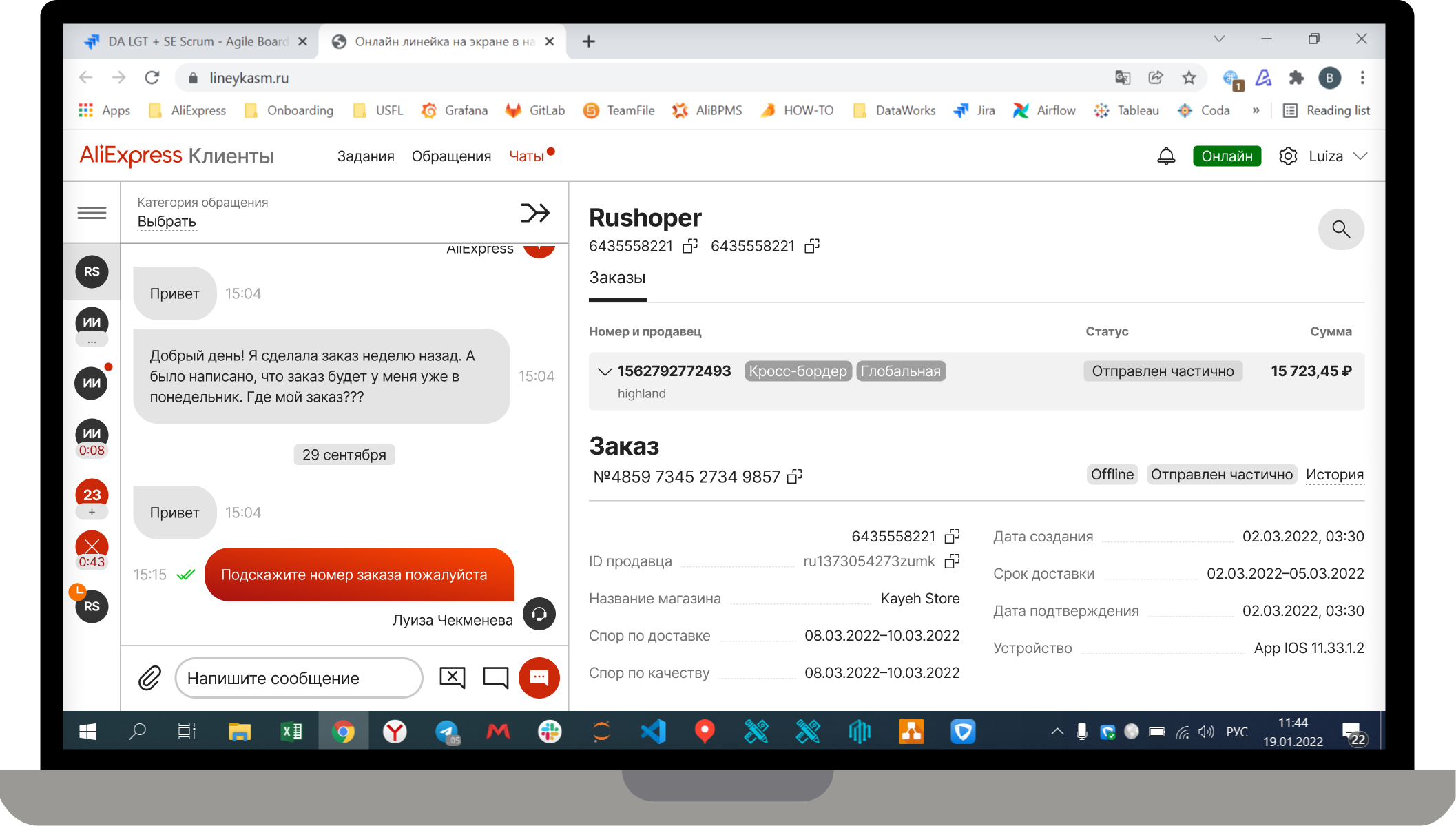Image resolution: width=1456 pixels, height=826 pixels.
Task: Open Telegram from the taskbar
Action: pos(447,732)
